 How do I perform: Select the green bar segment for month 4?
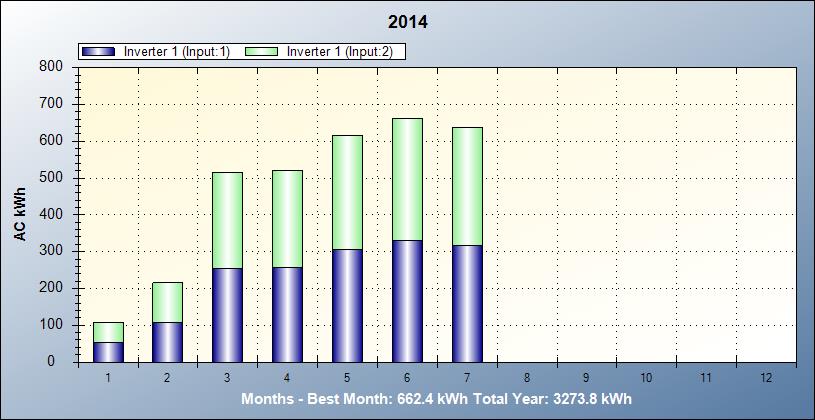coord(287,218)
